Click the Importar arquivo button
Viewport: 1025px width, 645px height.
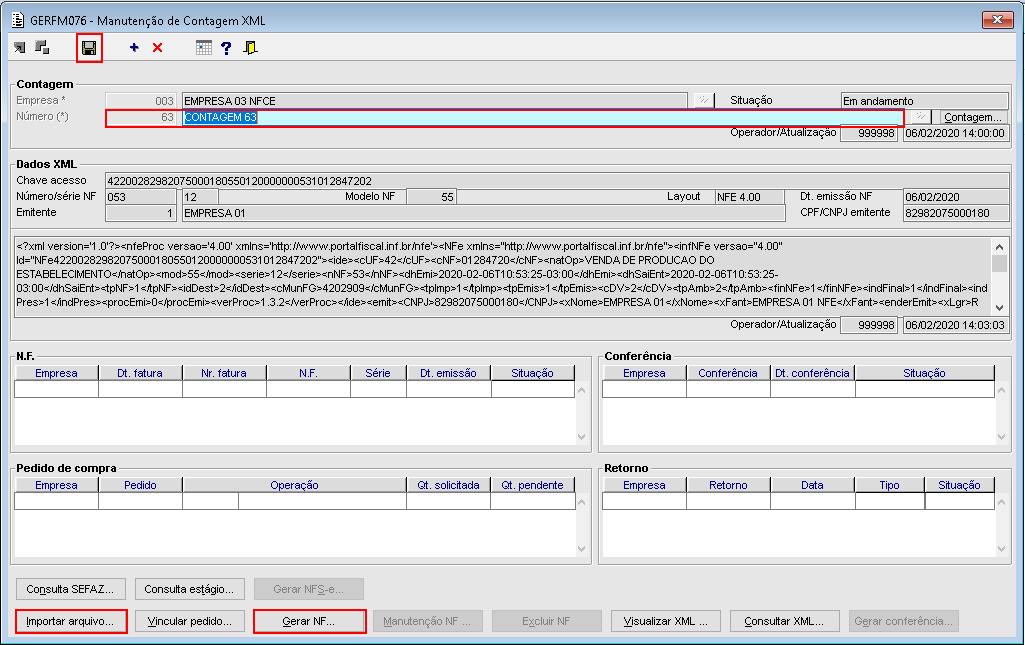coord(71,621)
